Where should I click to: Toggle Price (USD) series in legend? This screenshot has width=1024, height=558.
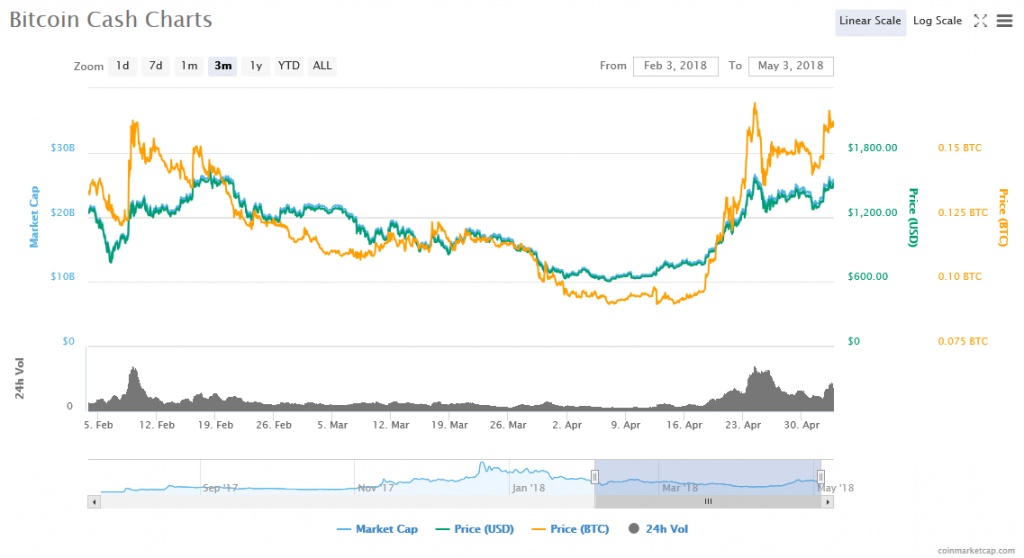pyautogui.click(x=475, y=529)
